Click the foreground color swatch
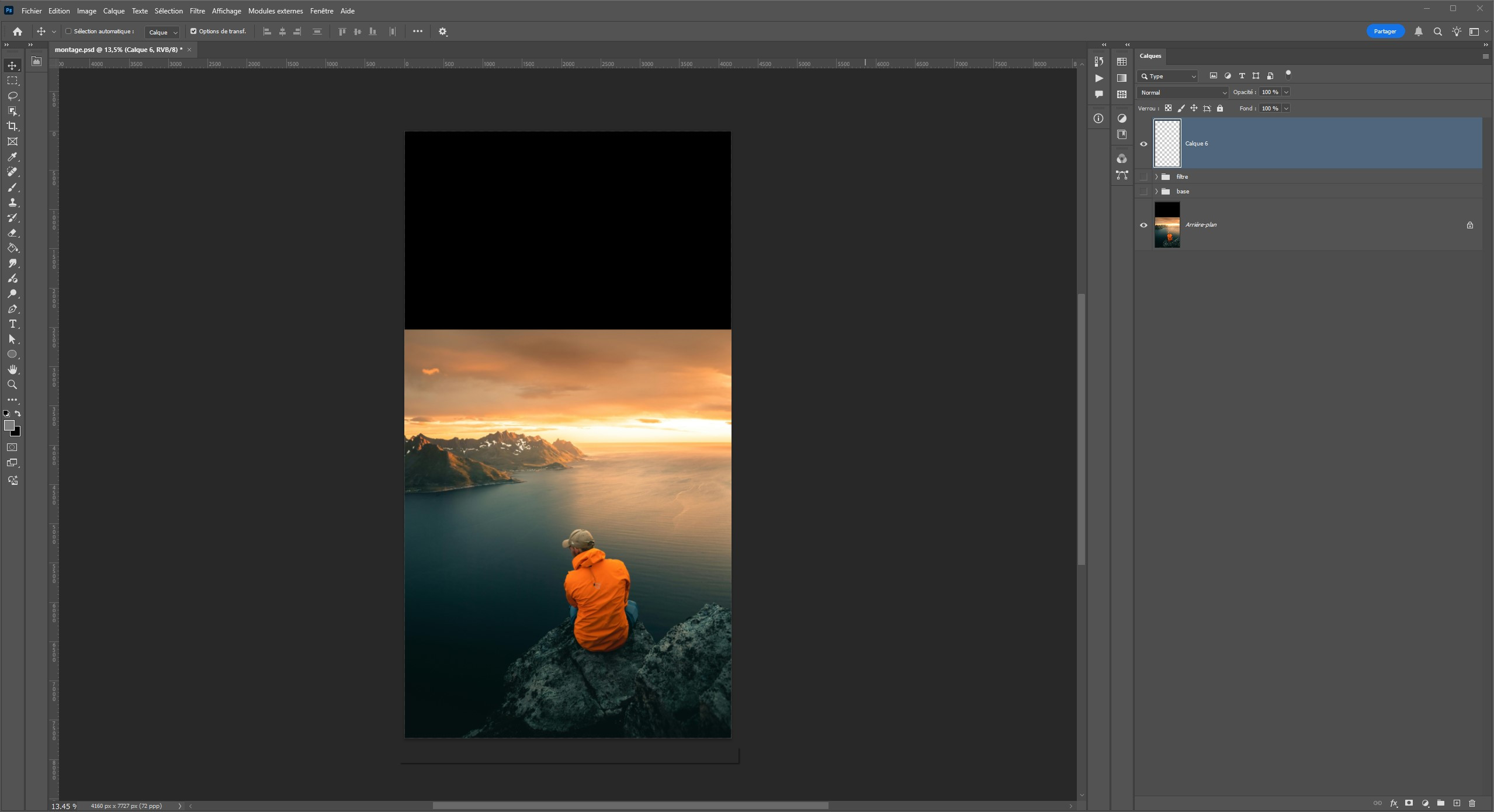1494x812 pixels. [9, 425]
